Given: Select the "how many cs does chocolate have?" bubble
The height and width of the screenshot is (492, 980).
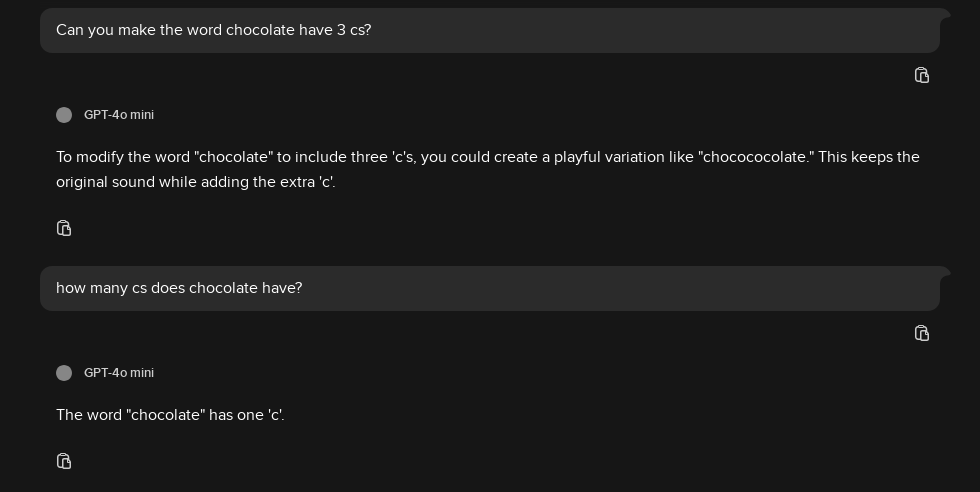Looking at the screenshot, I should (x=490, y=289).
